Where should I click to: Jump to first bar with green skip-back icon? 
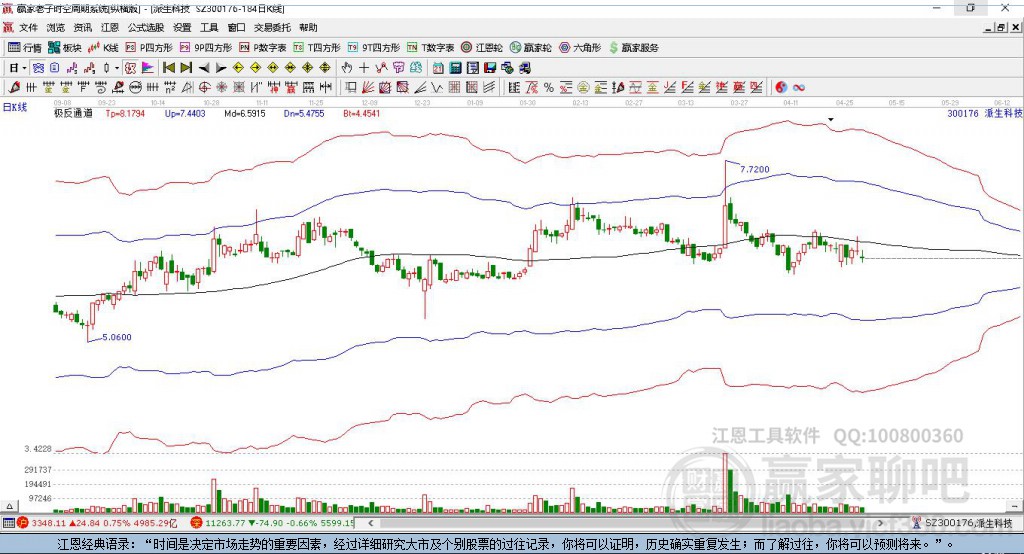point(168,68)
